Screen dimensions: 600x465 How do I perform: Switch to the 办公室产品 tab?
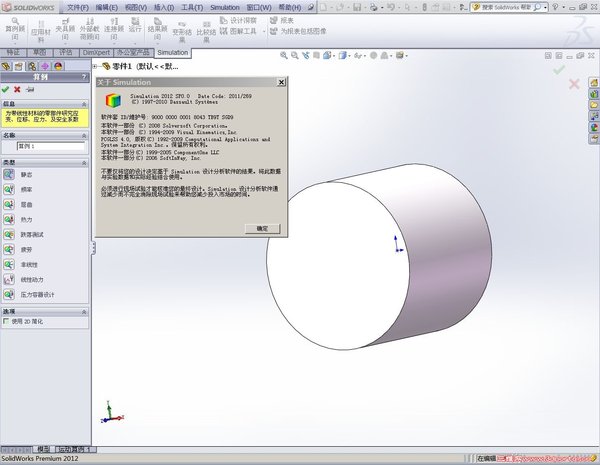[x=134, y=52]
